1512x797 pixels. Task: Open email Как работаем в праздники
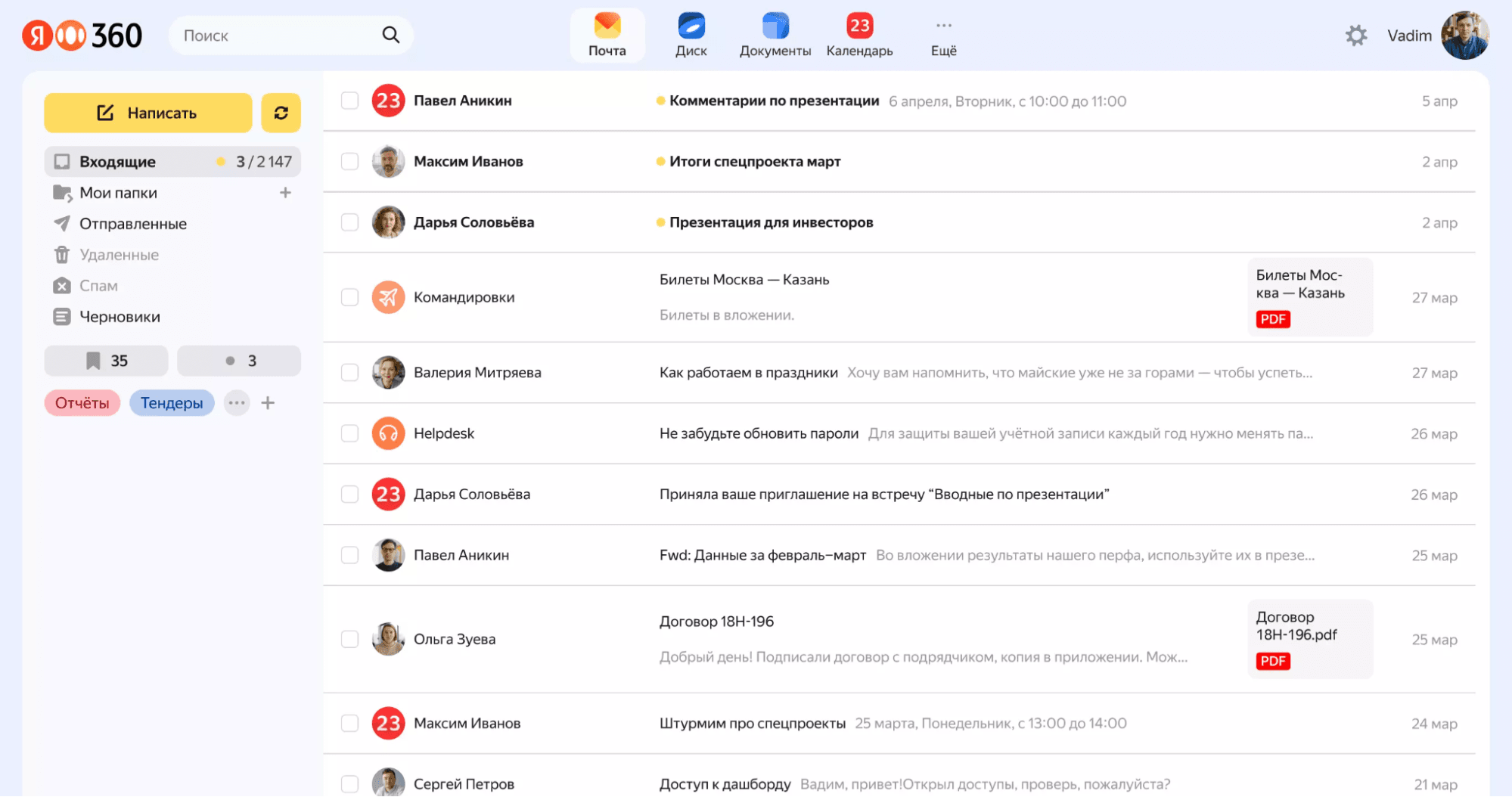pos(899,373)
